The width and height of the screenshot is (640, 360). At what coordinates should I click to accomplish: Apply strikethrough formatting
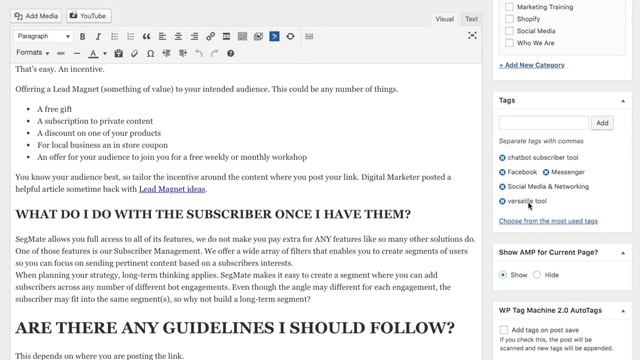click(x=61, y=53)
